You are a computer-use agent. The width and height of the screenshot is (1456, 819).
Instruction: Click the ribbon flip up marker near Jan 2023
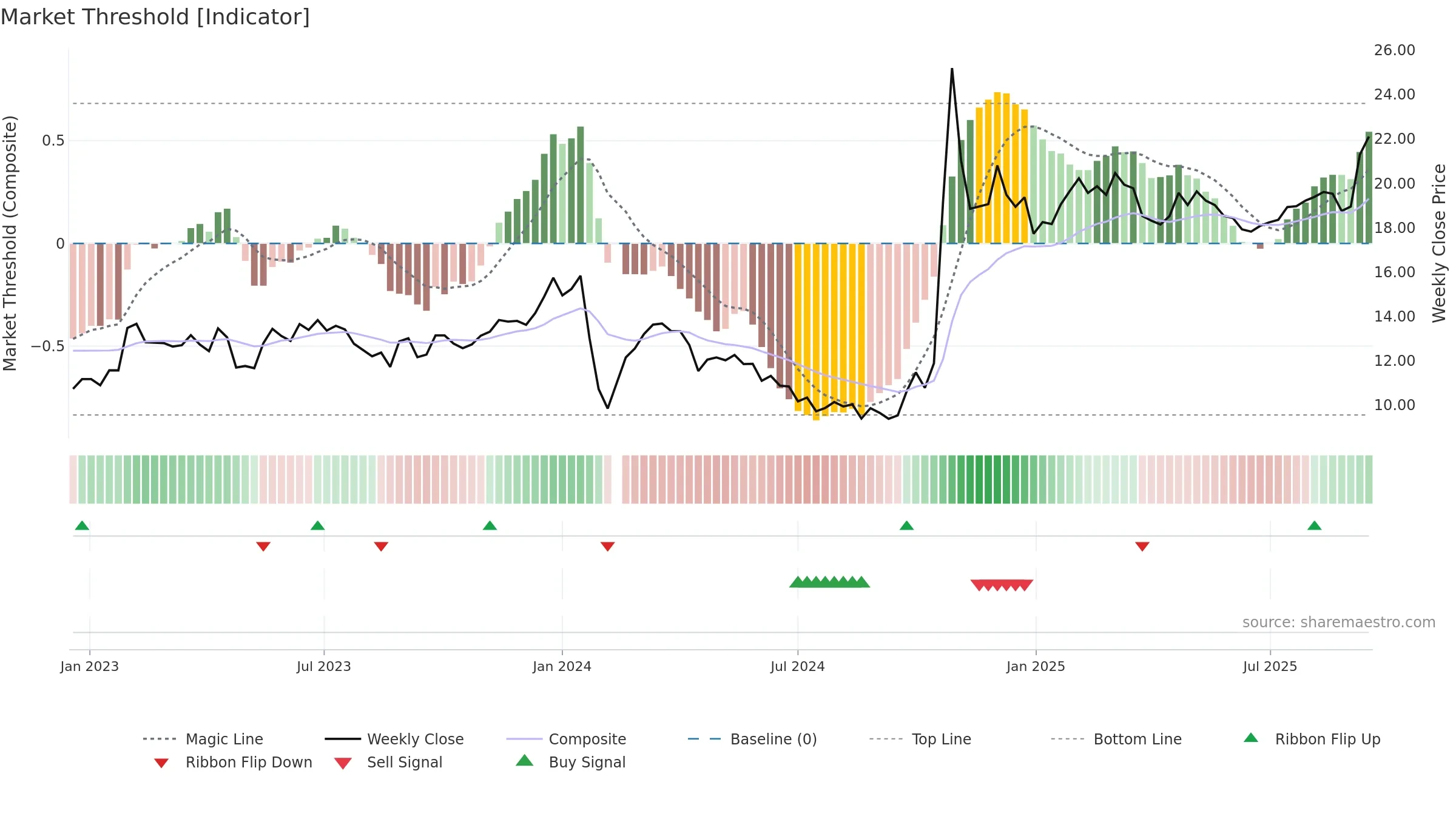(82, 525)
